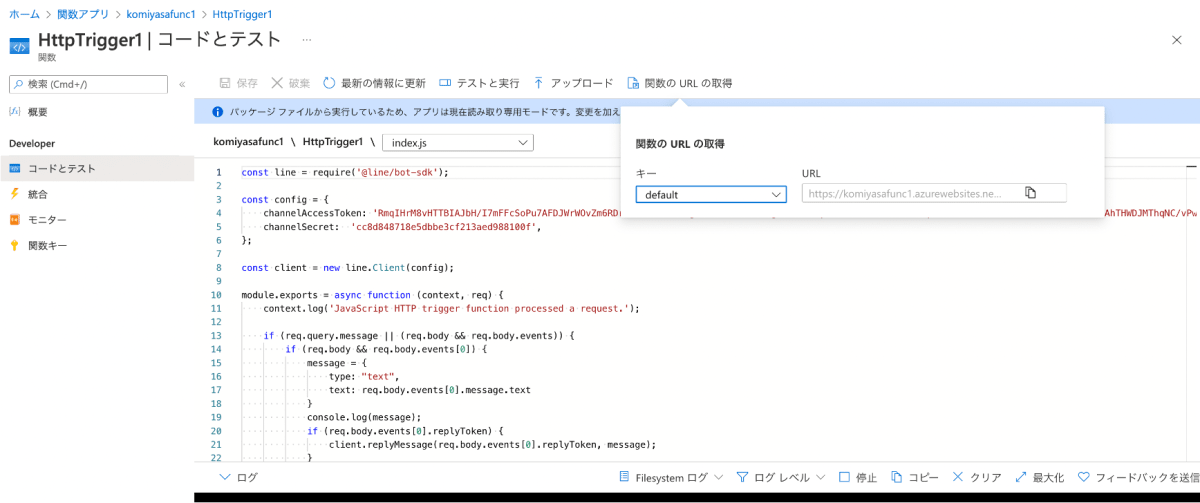This screenshot has height=503, width=1200.
Task: Click the Developer section heading
Action: 32,144
